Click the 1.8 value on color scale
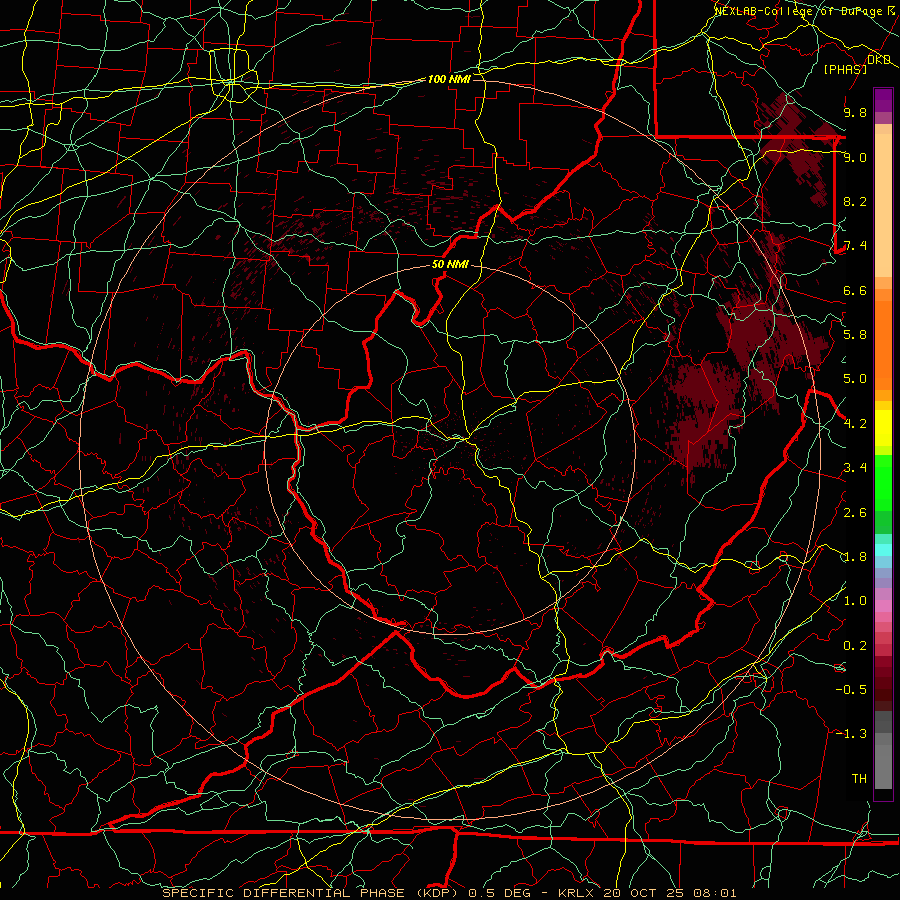The image size is (900, 900). click(855, 557)
